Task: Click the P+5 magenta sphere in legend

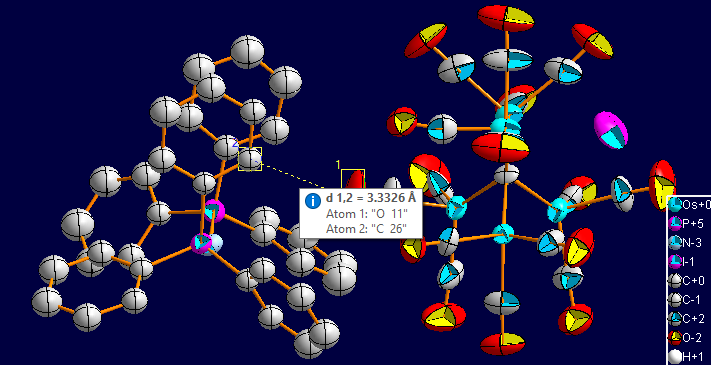Action: tap(676, 224)
